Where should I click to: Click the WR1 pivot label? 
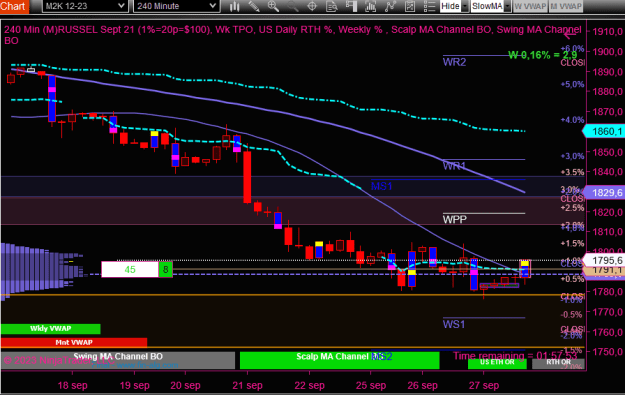pos(454,166)
